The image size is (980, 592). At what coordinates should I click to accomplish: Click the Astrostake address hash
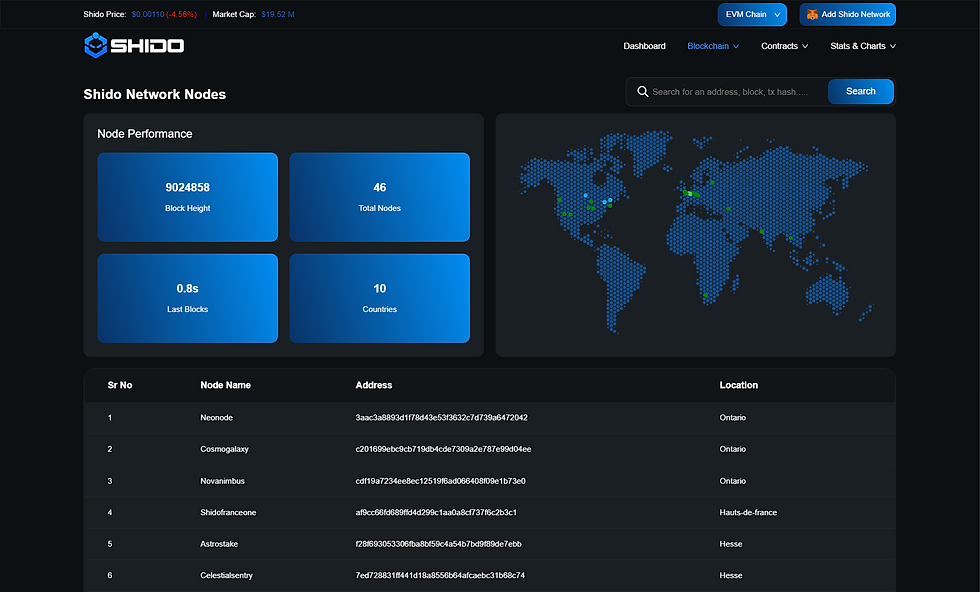(438, 544)
